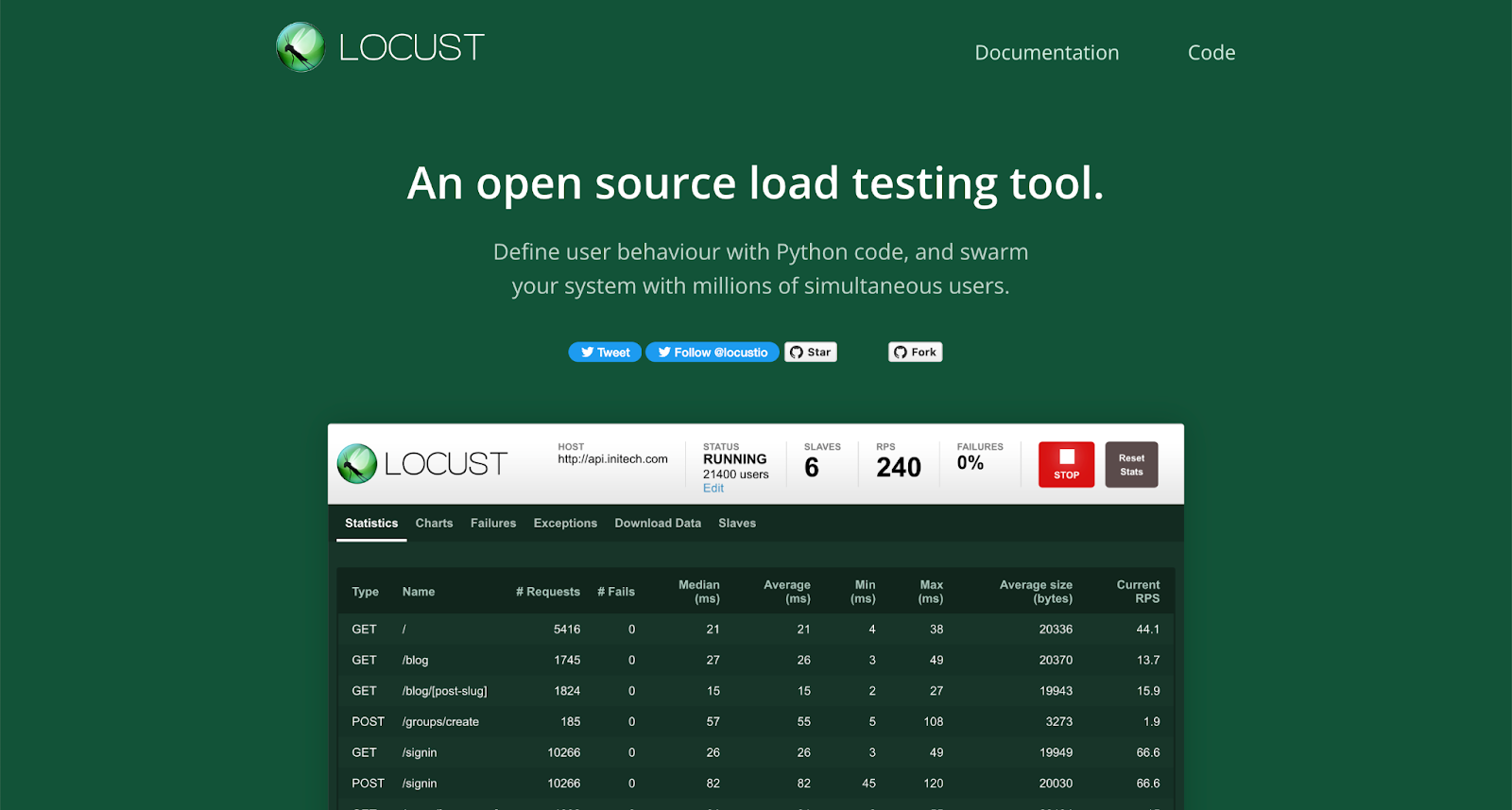
Task: Fork the project on GitHub
Action: tap(916, 353)
